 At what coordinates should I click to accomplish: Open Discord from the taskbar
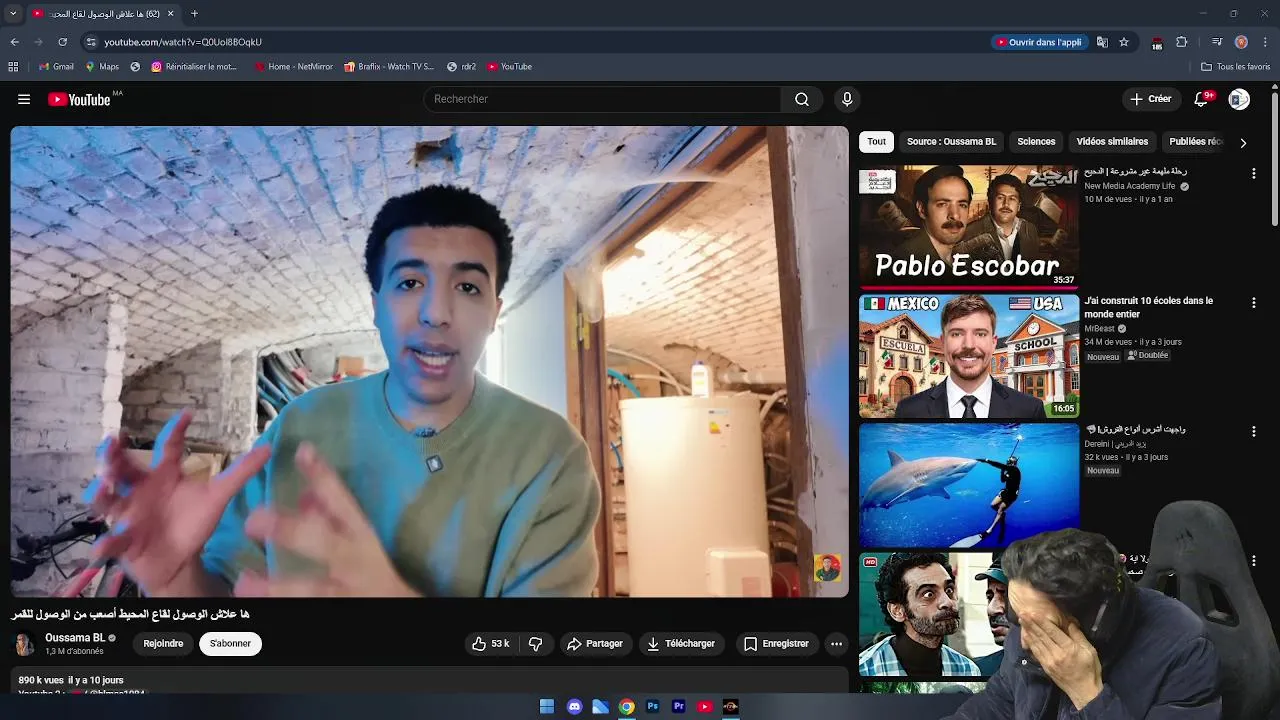click(x=574, y=707)
